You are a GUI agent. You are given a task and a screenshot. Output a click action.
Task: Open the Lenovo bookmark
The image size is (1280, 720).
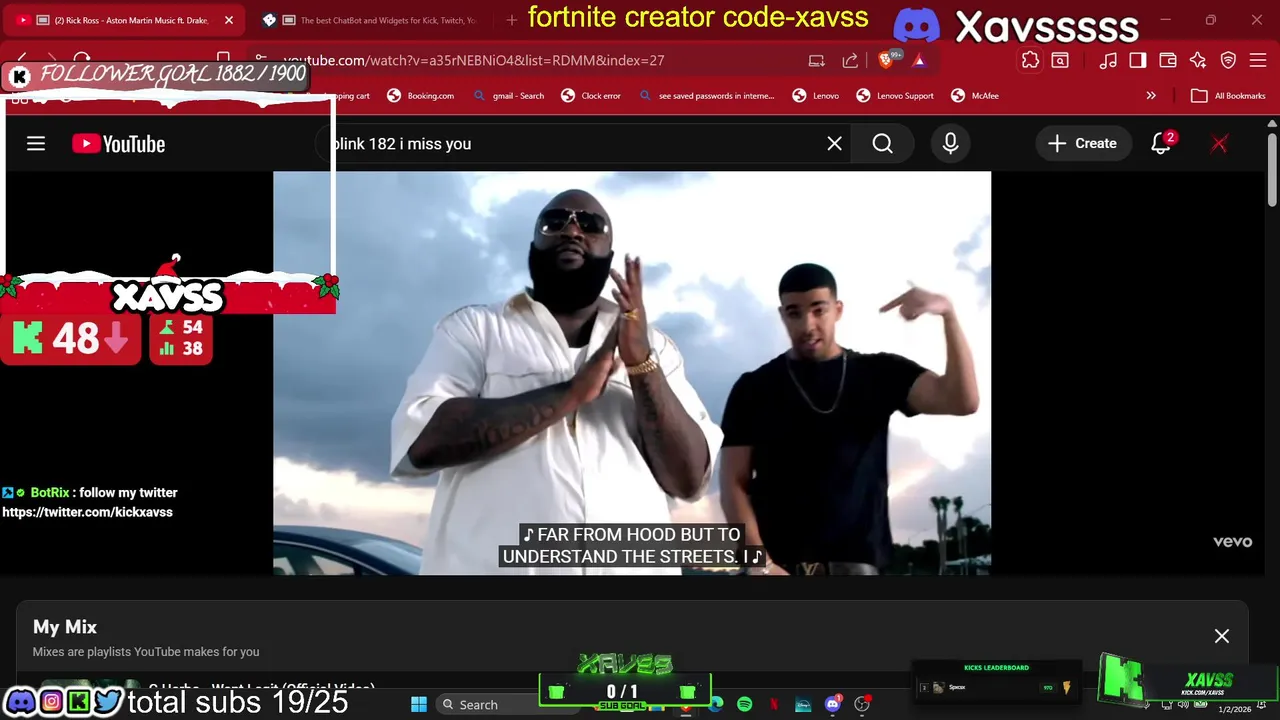click(816, 96)
